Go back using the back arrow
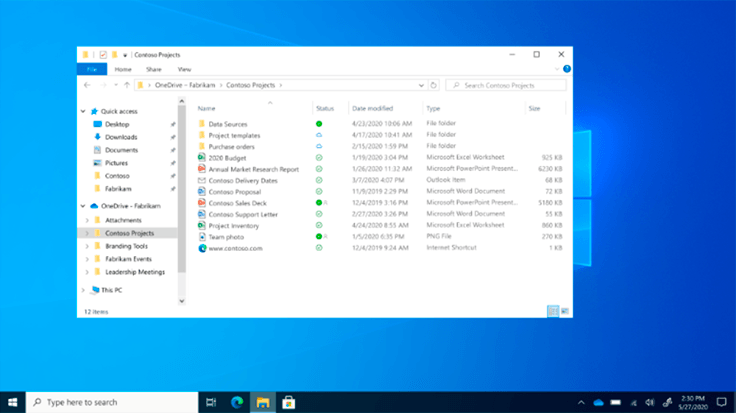Viewport: 736px width, 413px height. pos(87,85)
